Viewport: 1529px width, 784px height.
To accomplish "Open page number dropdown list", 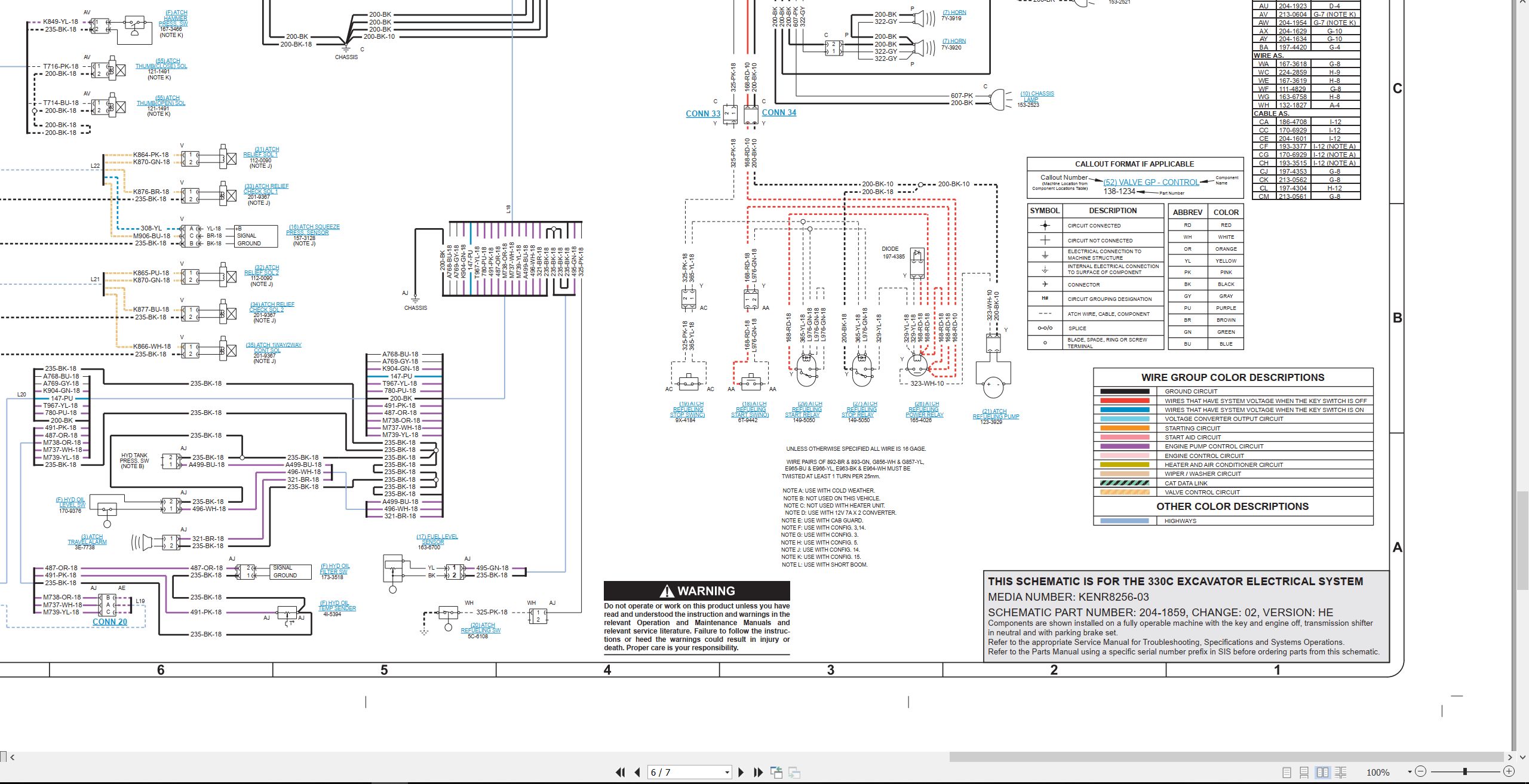I will [727, 772].
